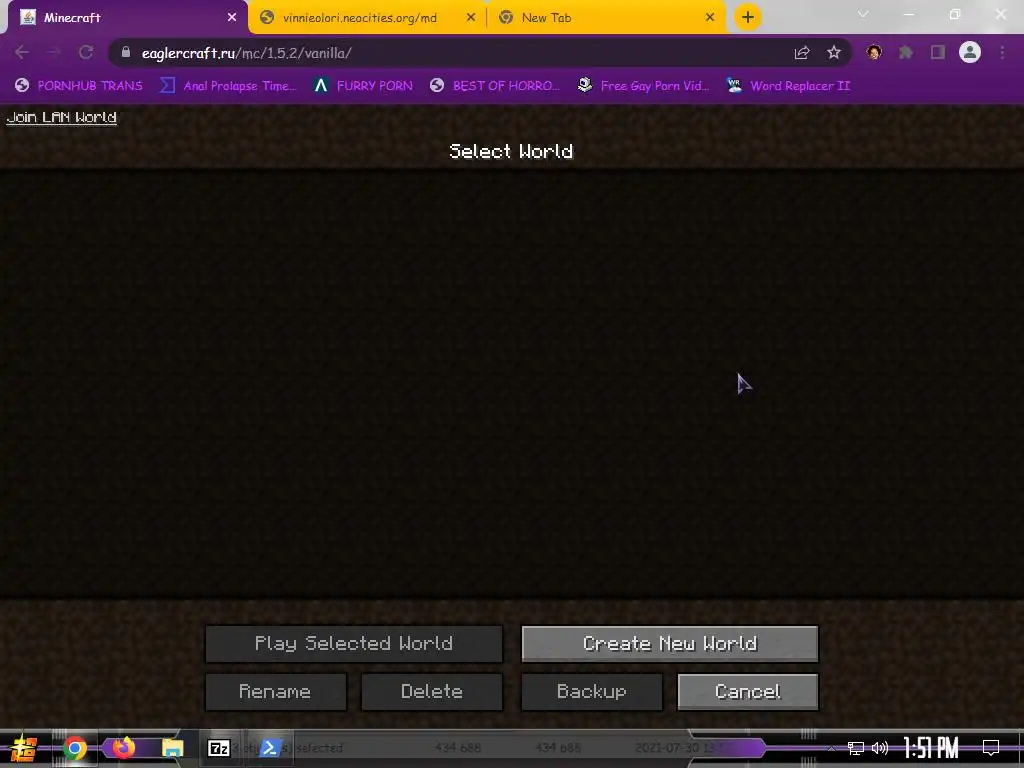Bookmark this page with the star icon
The width and height of the screenshot is (1024, 768).
pos(833,53)
